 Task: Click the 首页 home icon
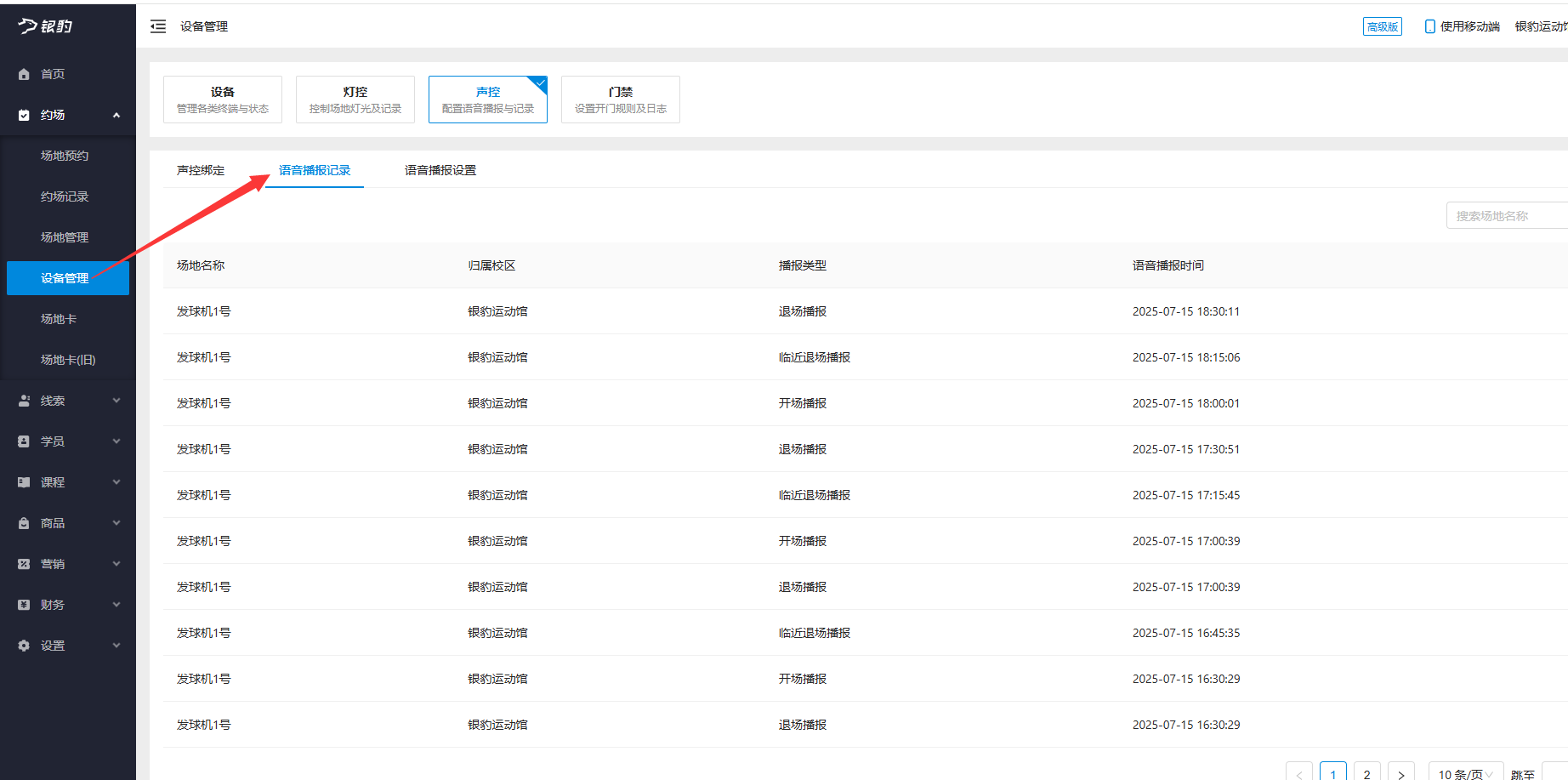coord(24,74)
